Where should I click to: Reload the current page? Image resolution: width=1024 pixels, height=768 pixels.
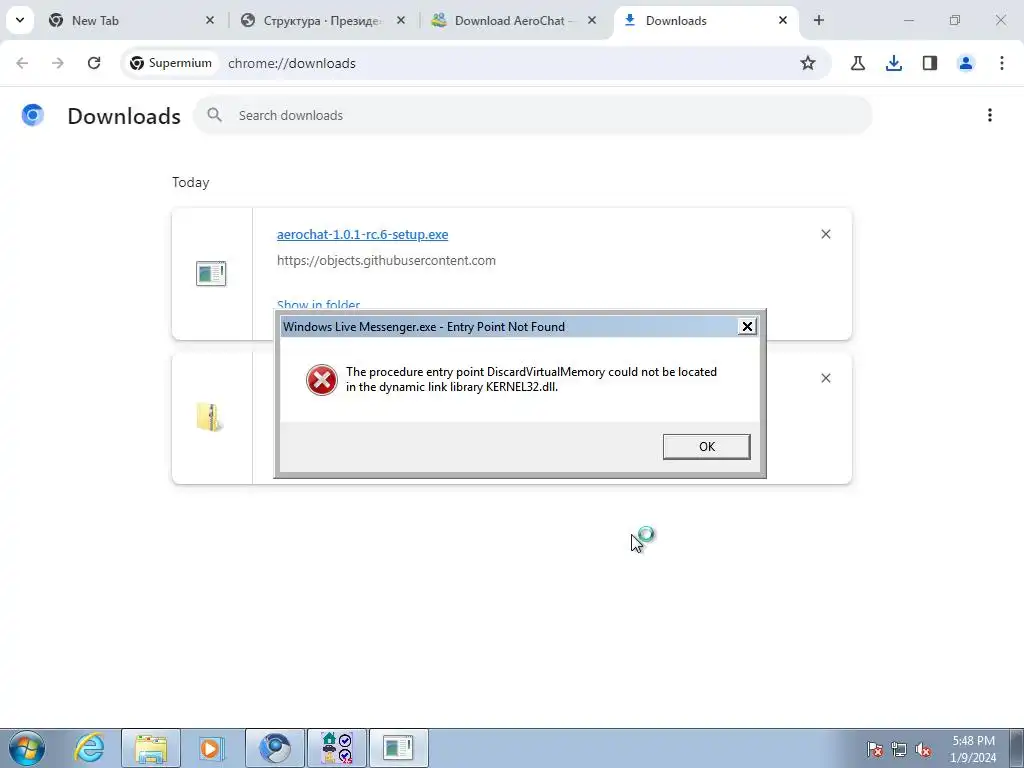94,63
